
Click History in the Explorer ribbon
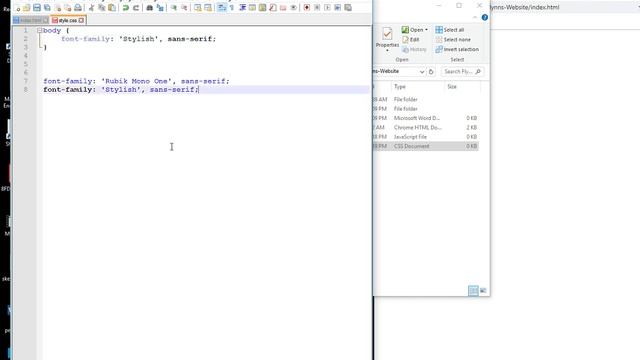tap(414, 49)
